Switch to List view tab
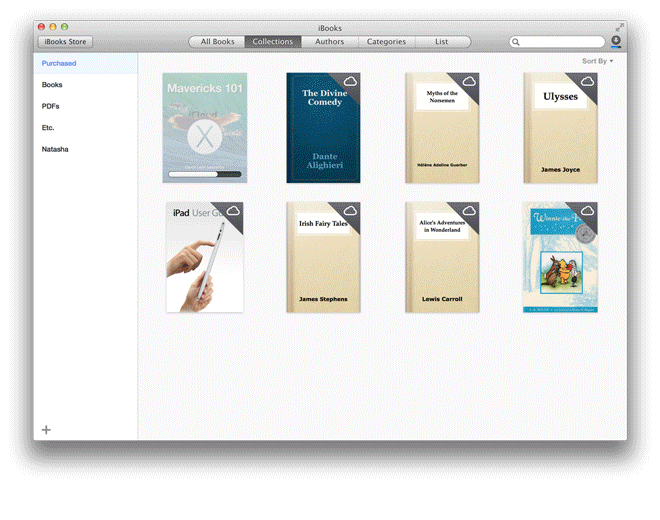 pyautogui.click(x=442, y=42)
